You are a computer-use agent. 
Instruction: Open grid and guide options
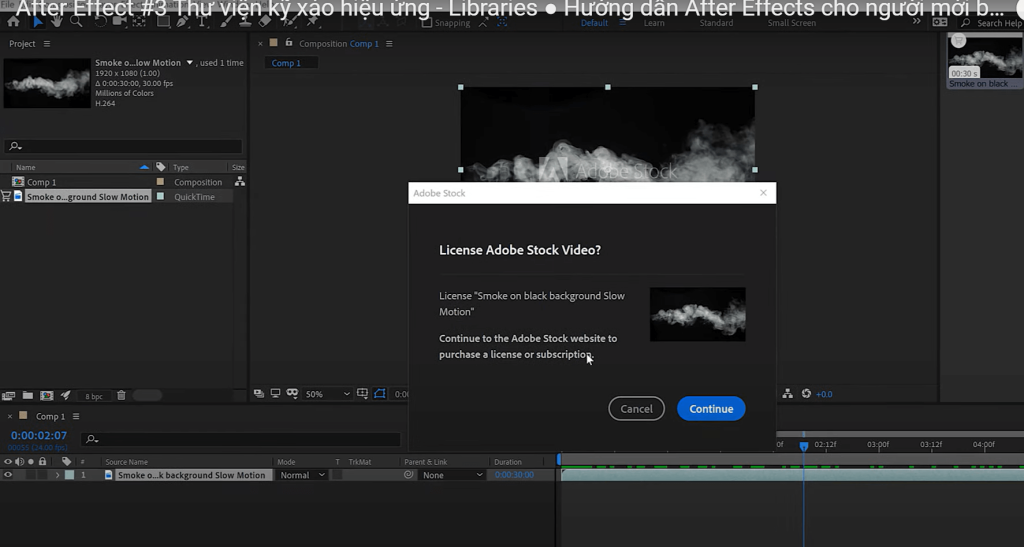362,394
